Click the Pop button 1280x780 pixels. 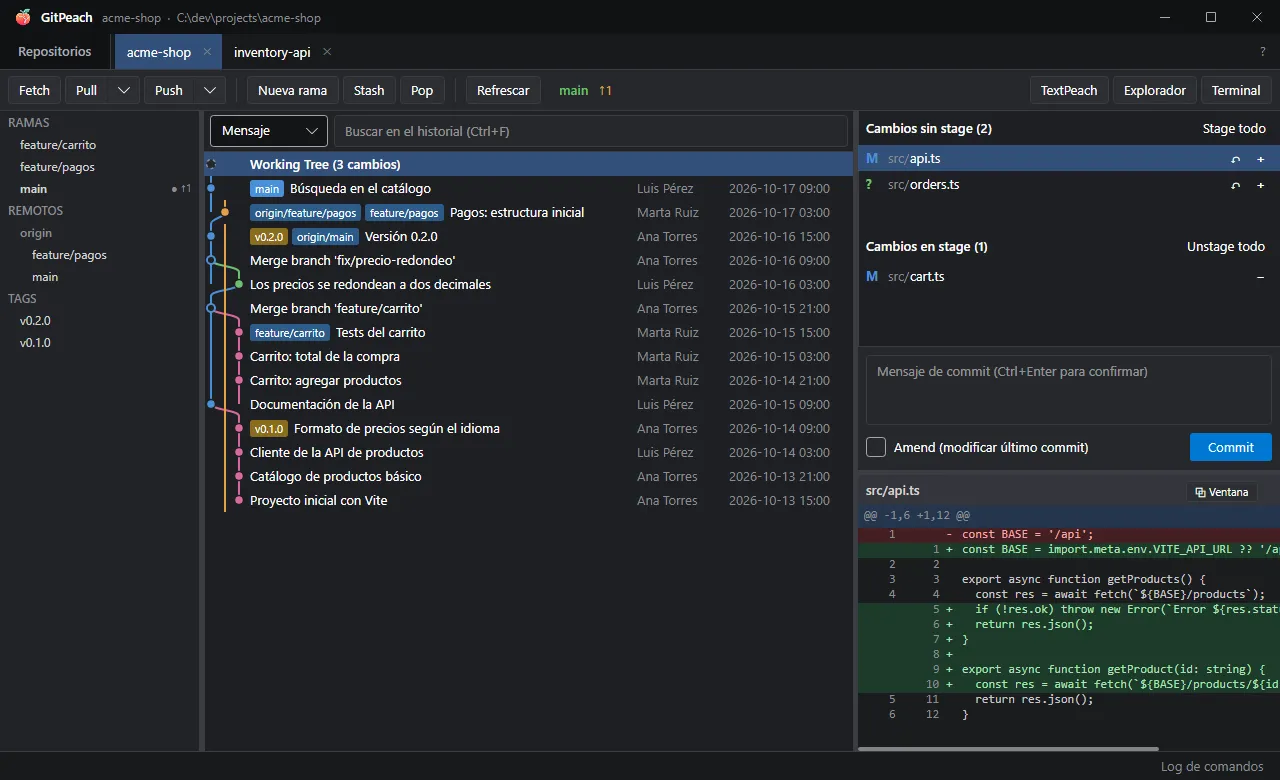422,90
